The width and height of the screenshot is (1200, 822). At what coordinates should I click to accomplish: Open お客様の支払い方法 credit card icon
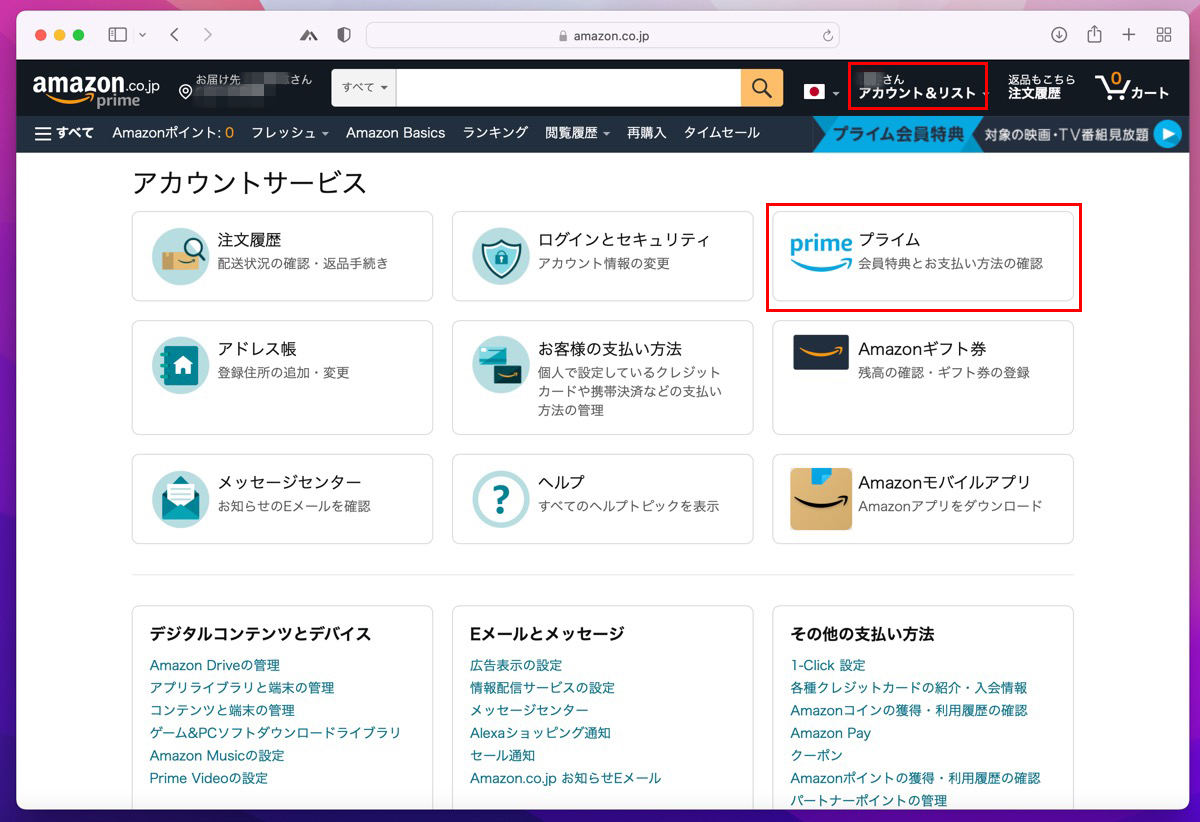[x=501, y=365]
